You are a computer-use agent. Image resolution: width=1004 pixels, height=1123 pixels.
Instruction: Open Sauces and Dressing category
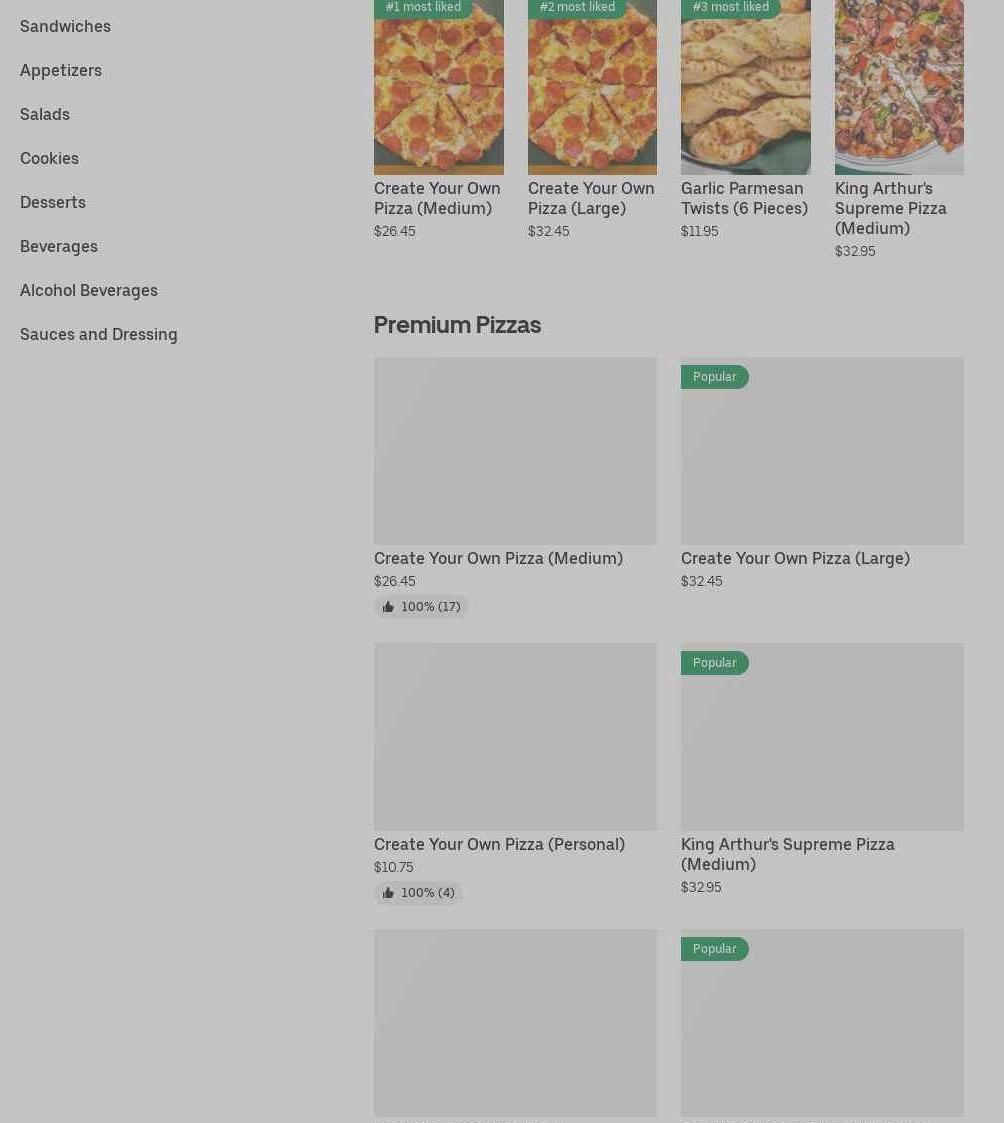(99, 334)
